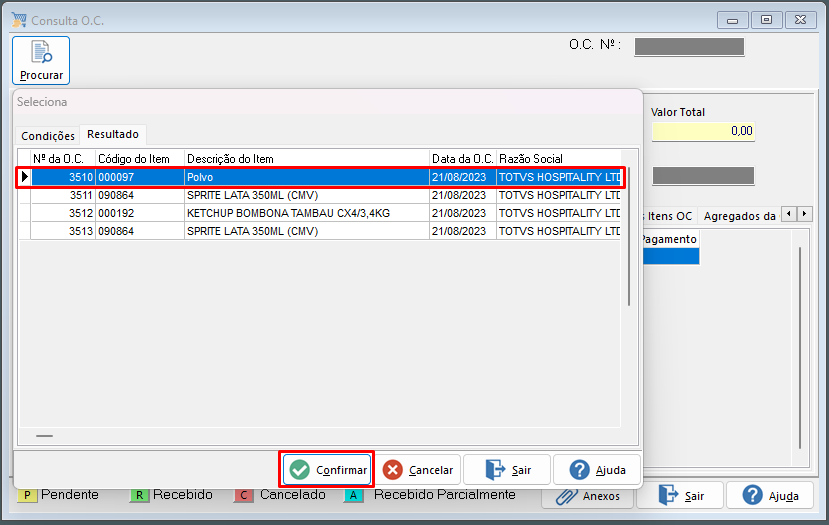Viewport: 829px width, 525px height.
Task: Open Ajuda in the Seleciona dialog
Action: pos(597,469)
